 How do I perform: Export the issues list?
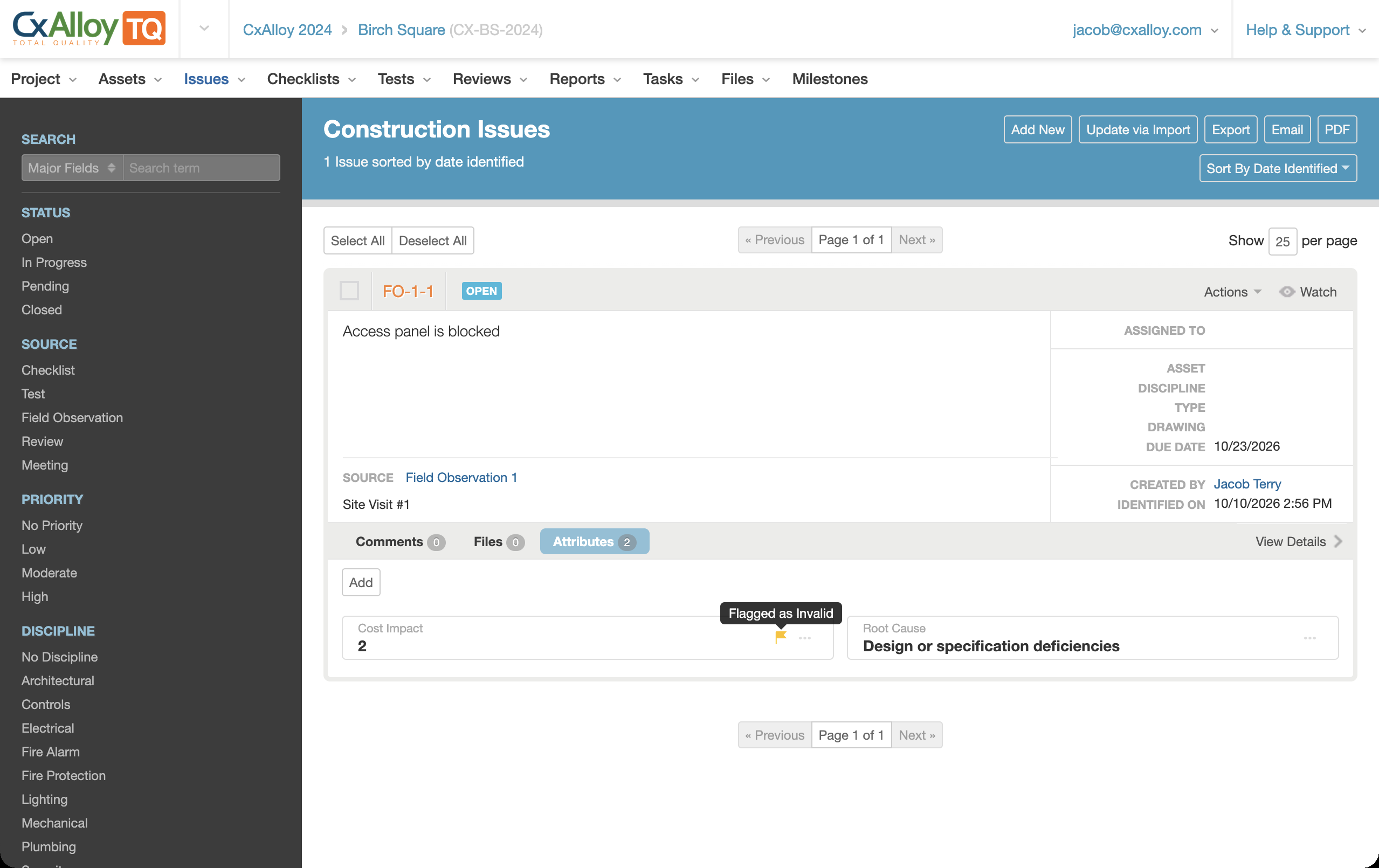pyautogui.click(x=1231, y=129)
